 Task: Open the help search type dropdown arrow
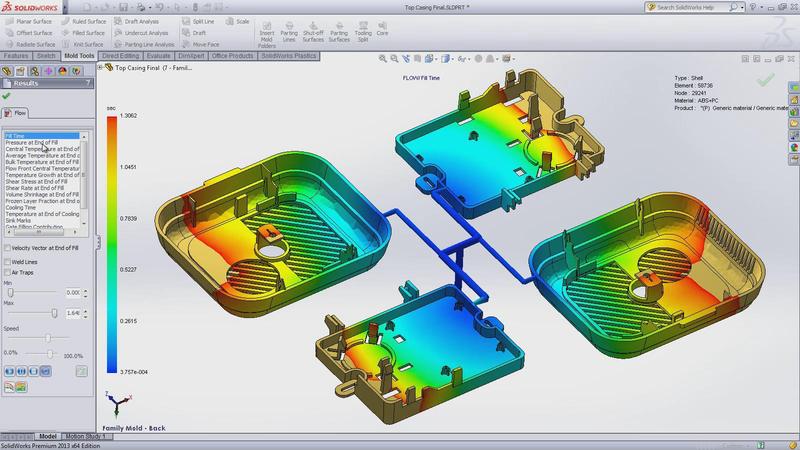(742, 7)
